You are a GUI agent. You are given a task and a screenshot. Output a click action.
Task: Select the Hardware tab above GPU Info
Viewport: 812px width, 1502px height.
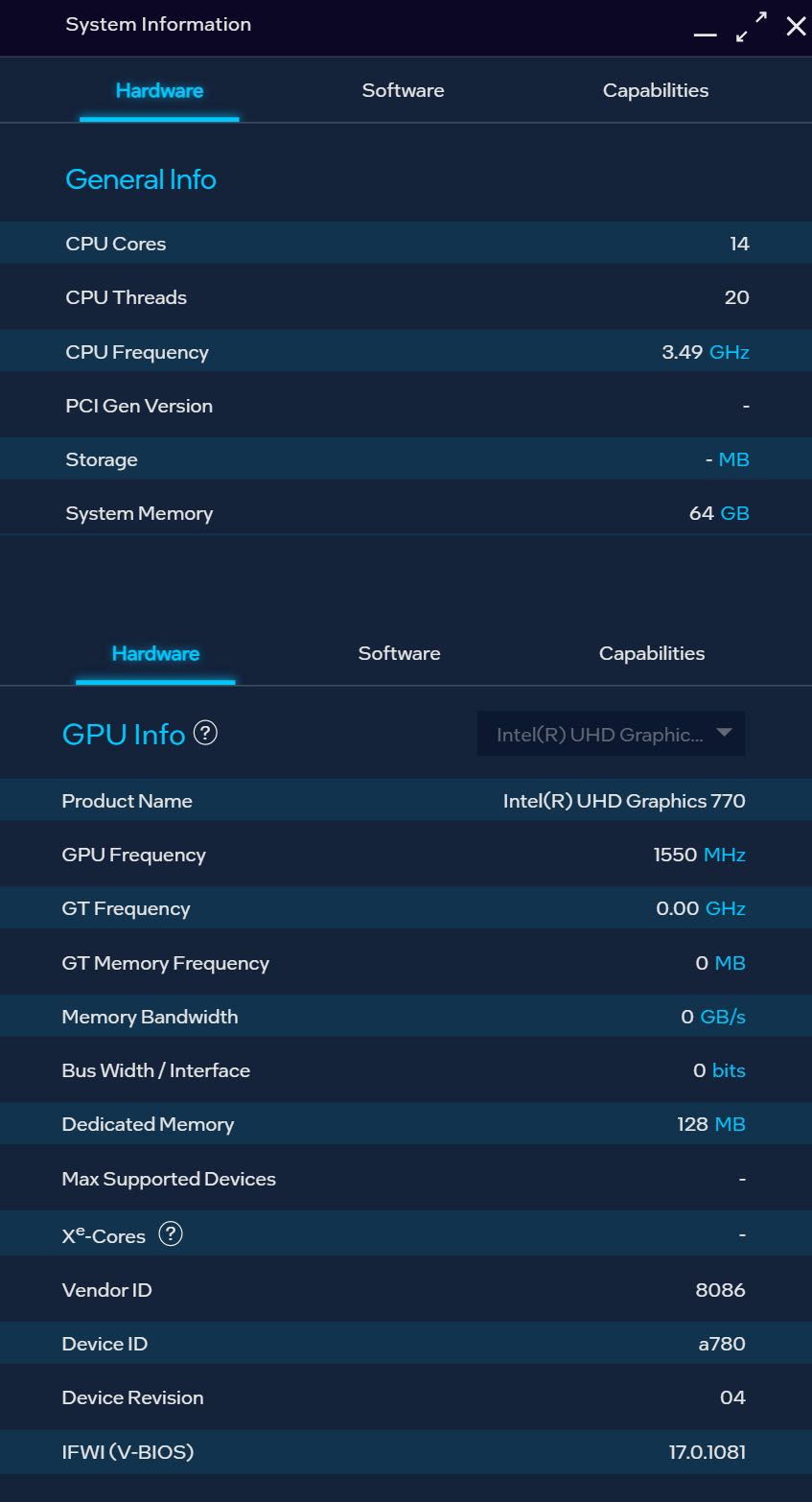pos(155,653)
